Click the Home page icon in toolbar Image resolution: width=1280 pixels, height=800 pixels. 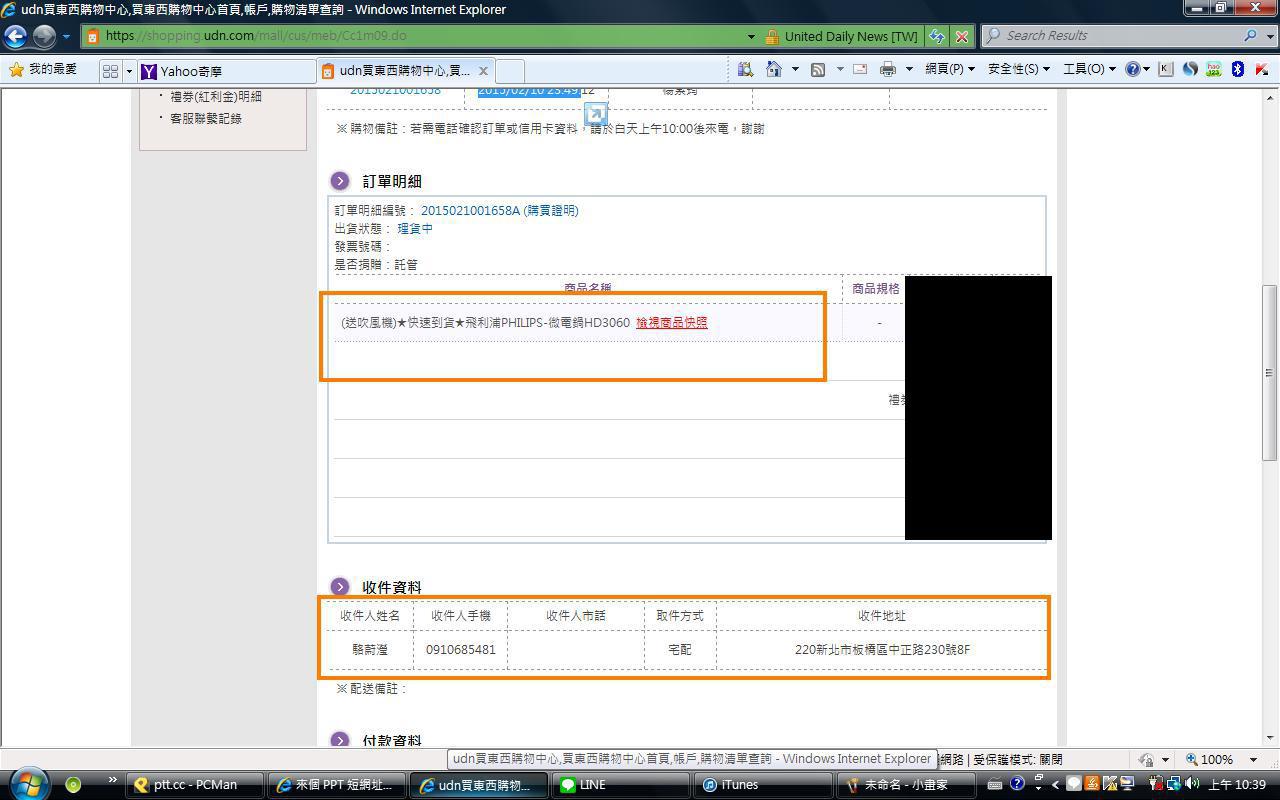[x=773, y=69]
